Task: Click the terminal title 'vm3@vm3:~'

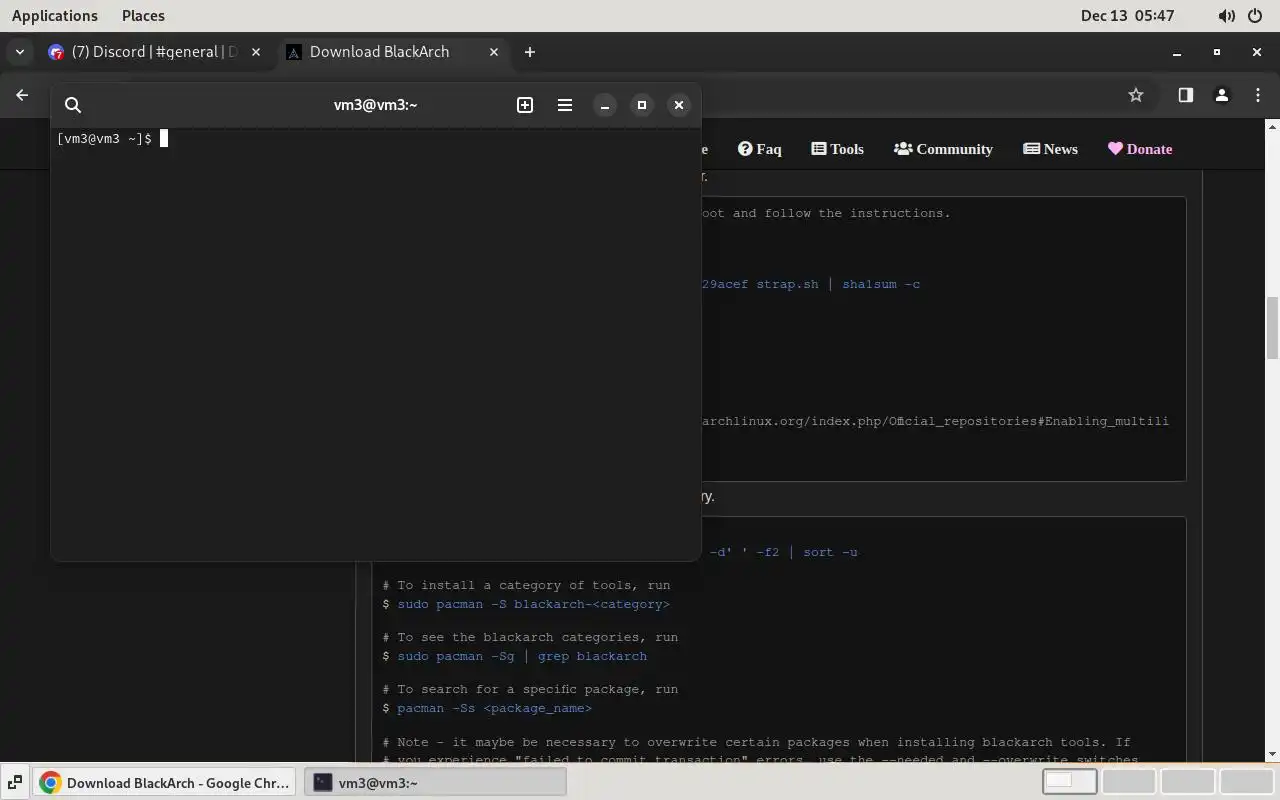Action: tap(376, 105)
